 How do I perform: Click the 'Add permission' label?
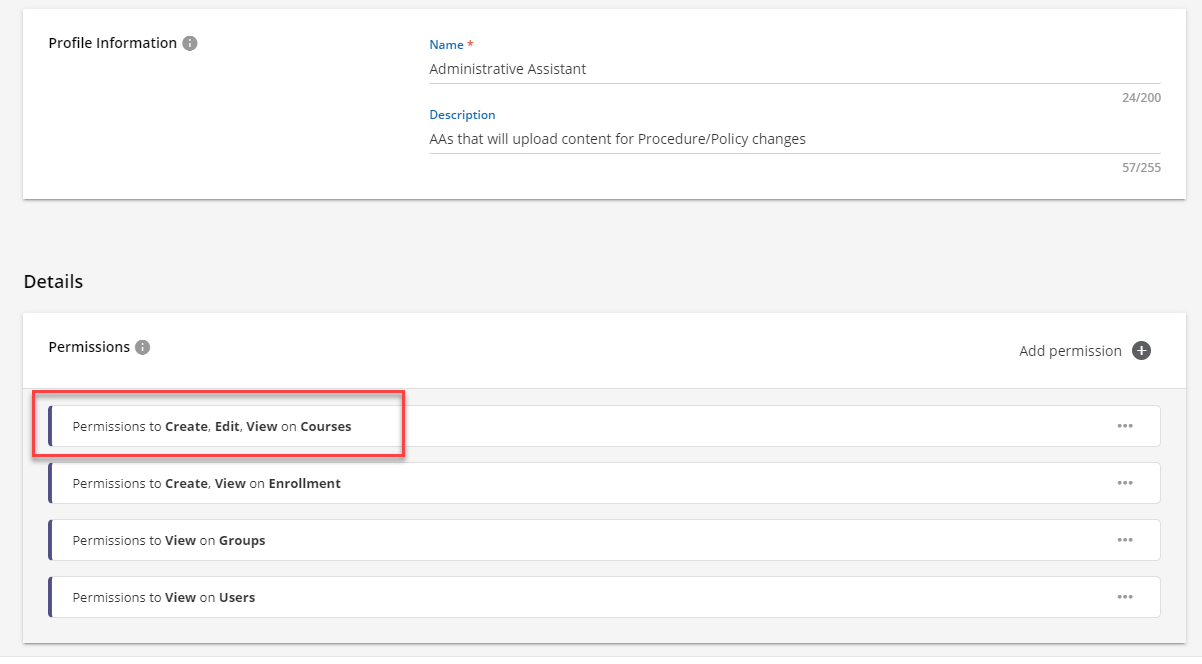click(1070, 351)
